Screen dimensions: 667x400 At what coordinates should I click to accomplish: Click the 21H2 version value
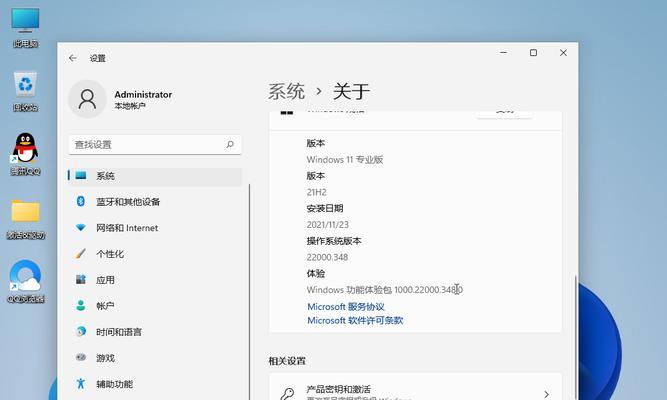[316, 192]
